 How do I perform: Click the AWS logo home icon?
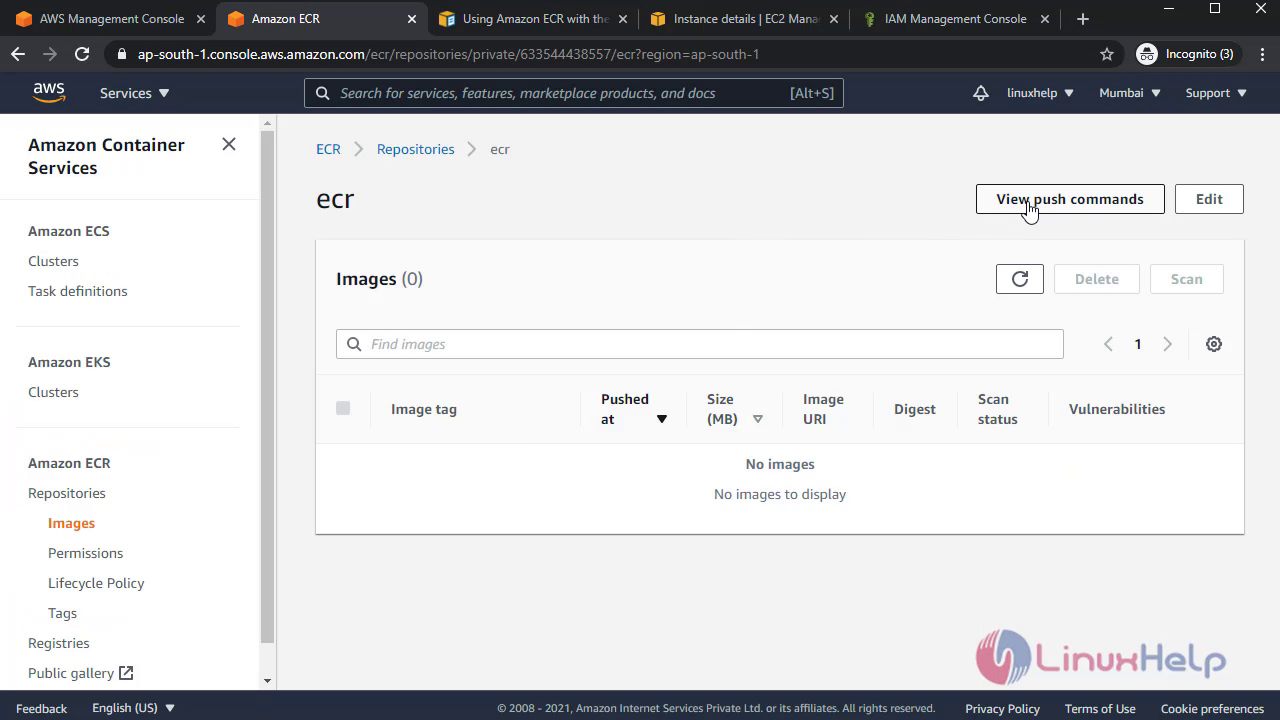click(x=49, y=92)
